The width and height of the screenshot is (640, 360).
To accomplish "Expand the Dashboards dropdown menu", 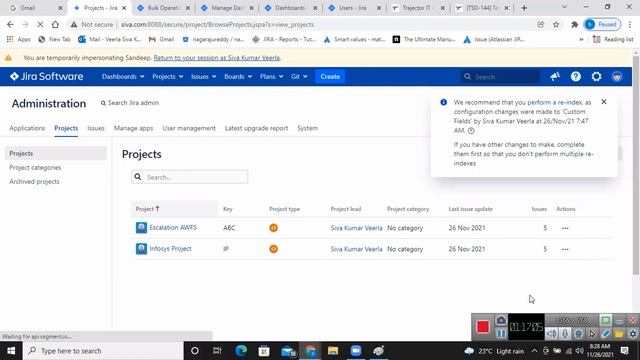I will tap(123, 76).
